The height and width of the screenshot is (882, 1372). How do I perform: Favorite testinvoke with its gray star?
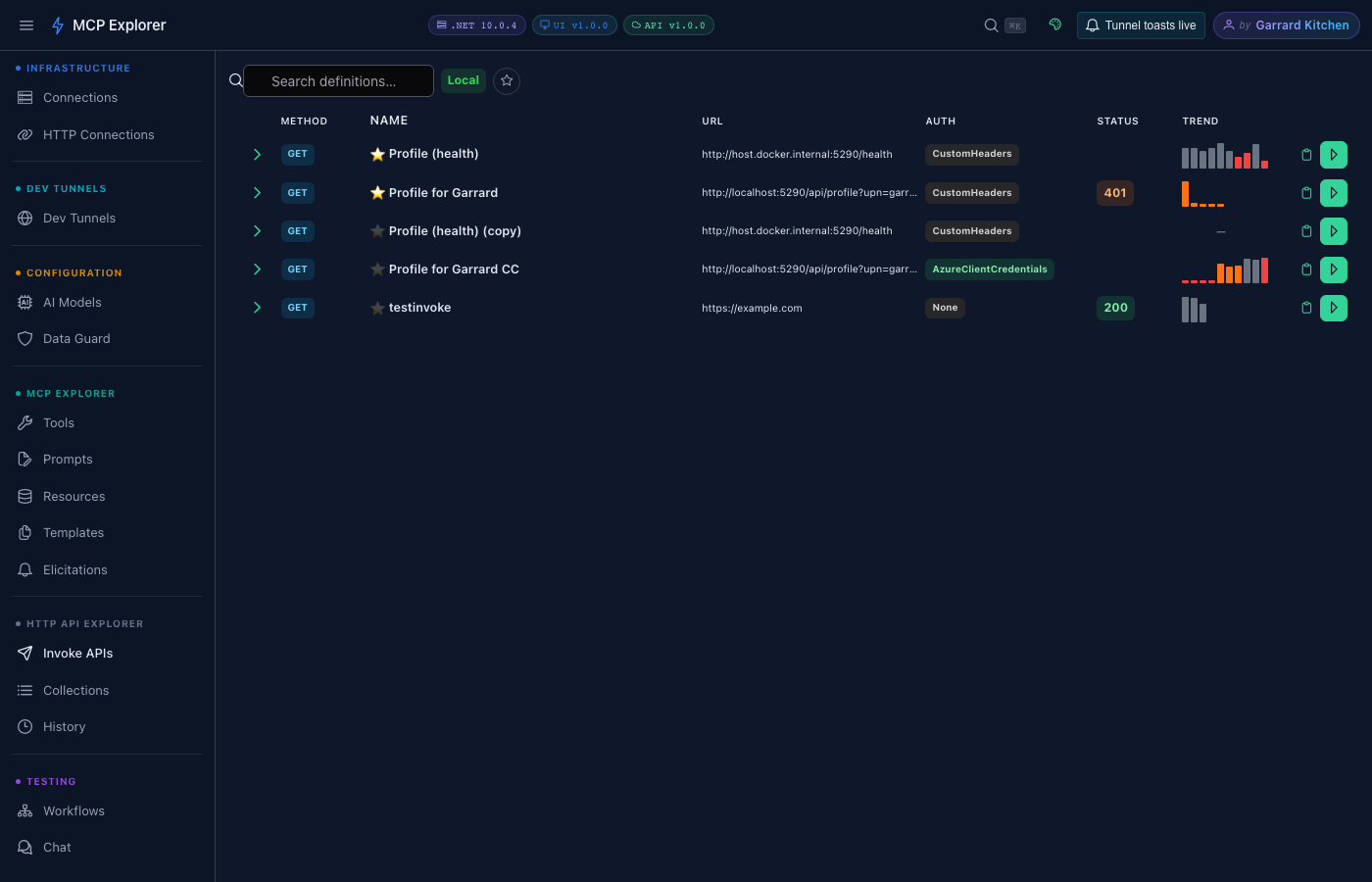pos(377,308)
